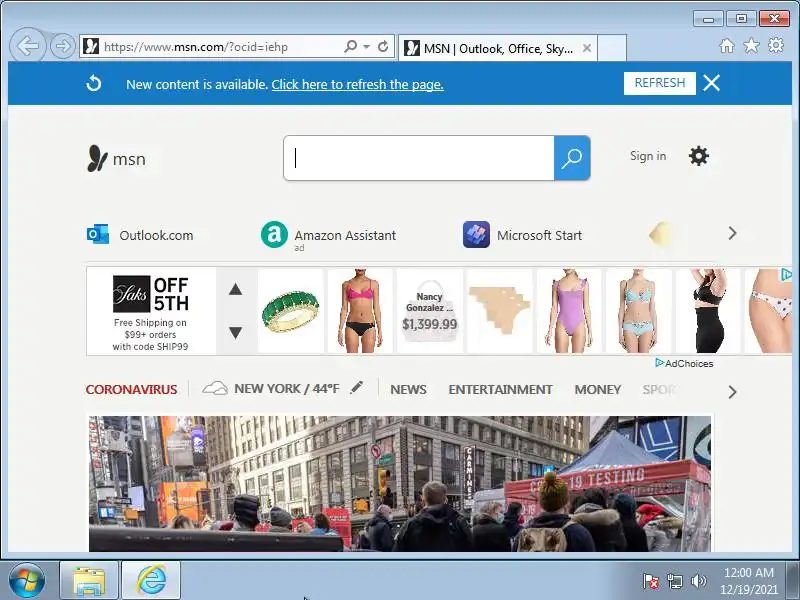This screenshot has width=800, height=600.
Task: Move ad carousel down with down arrow
Action: [235, 333]
